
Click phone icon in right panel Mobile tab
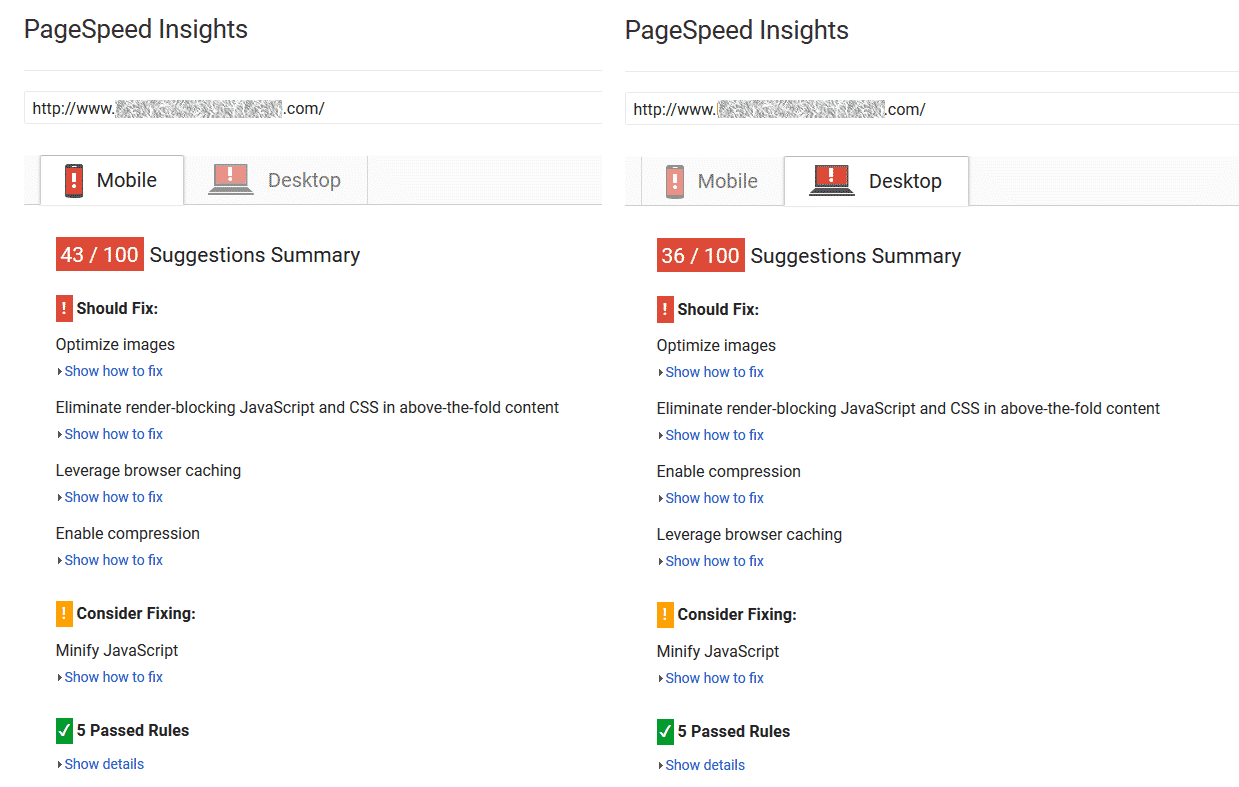(675, 182)
